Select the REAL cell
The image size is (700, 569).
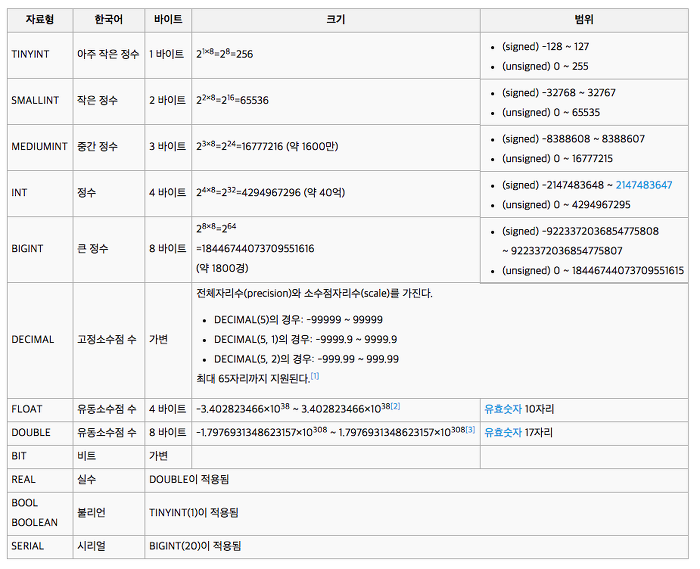point(40,480)
